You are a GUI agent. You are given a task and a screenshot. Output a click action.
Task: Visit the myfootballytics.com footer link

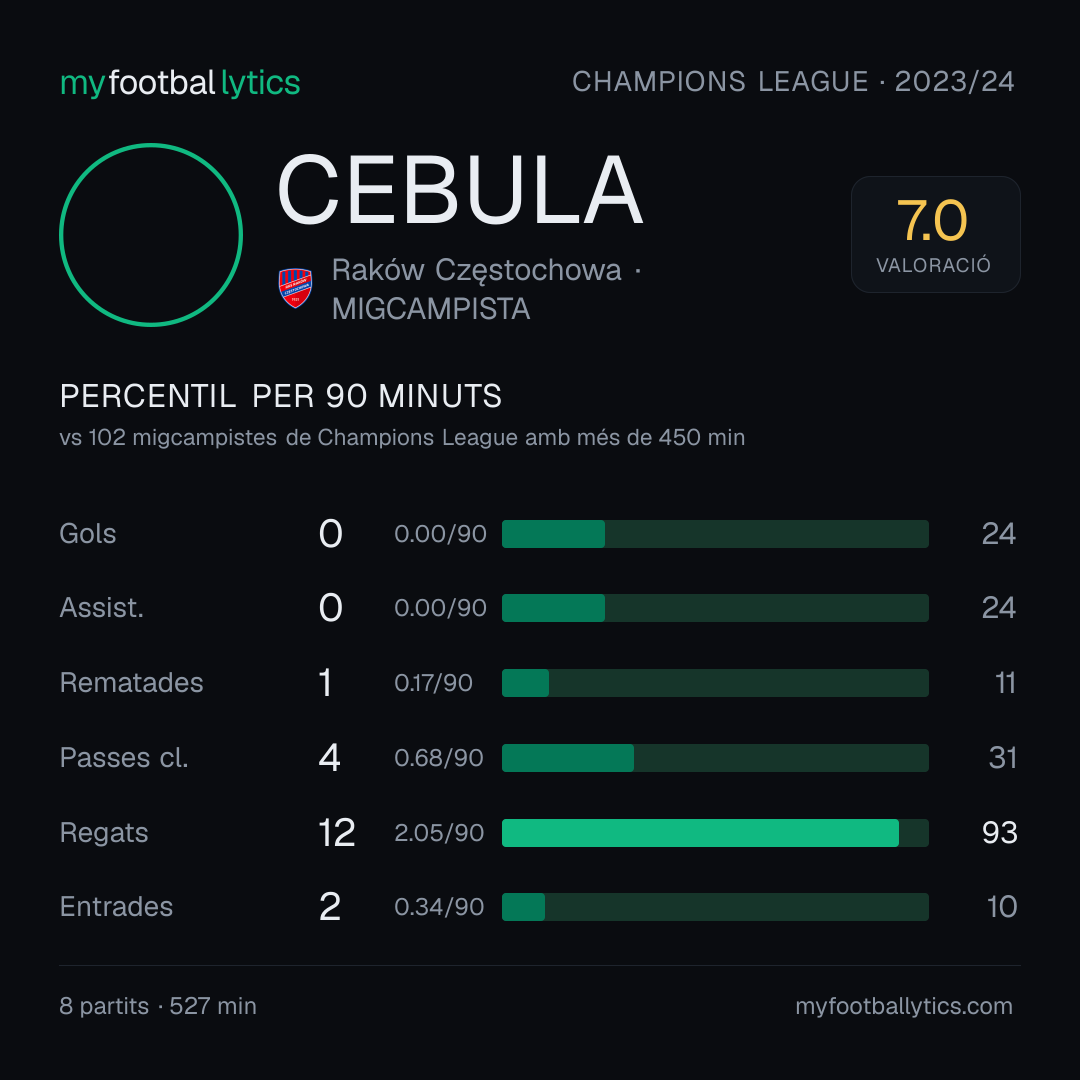pyautogui.click(x=904, y=1006)
